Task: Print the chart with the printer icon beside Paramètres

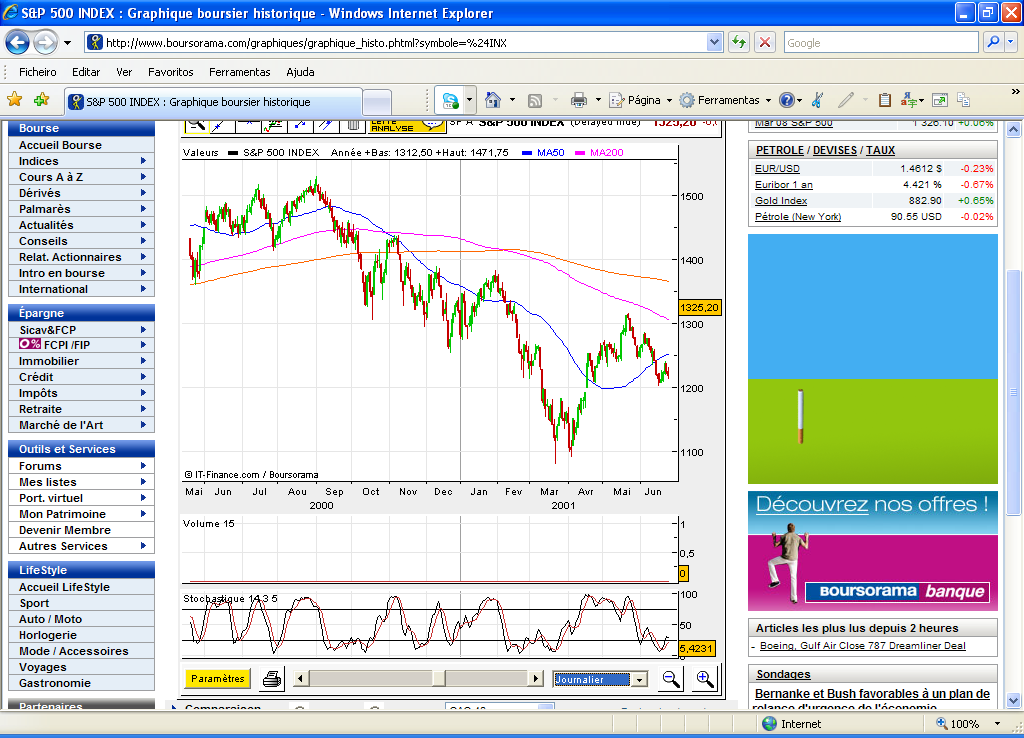Action: pyautogui.click(x=272, y=679)
